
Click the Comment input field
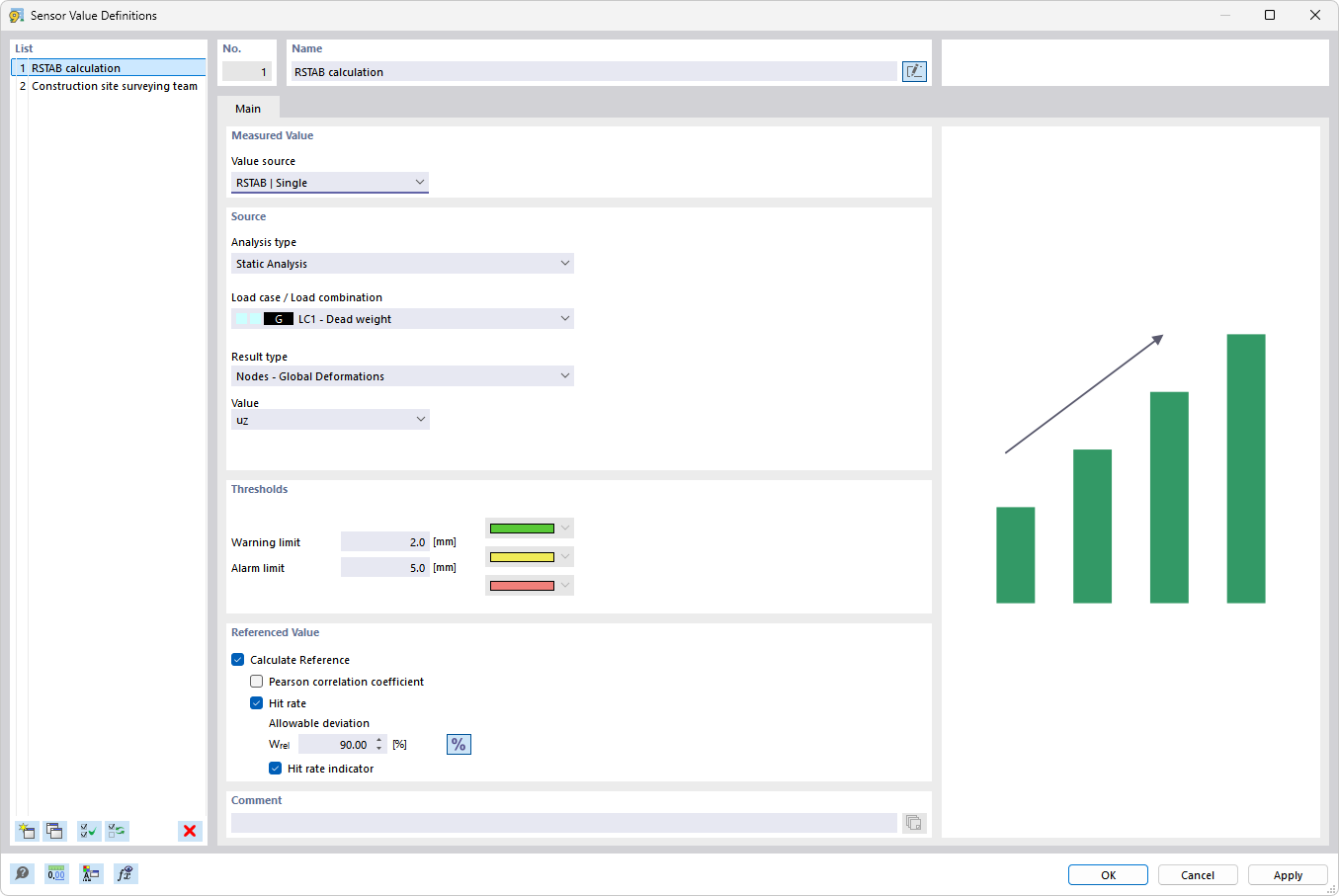click(x=564, y=823)
